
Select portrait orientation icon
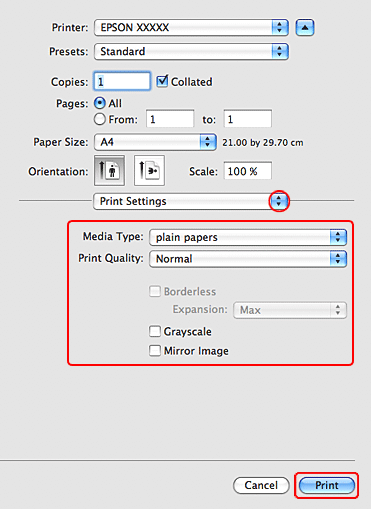point(109,170)
